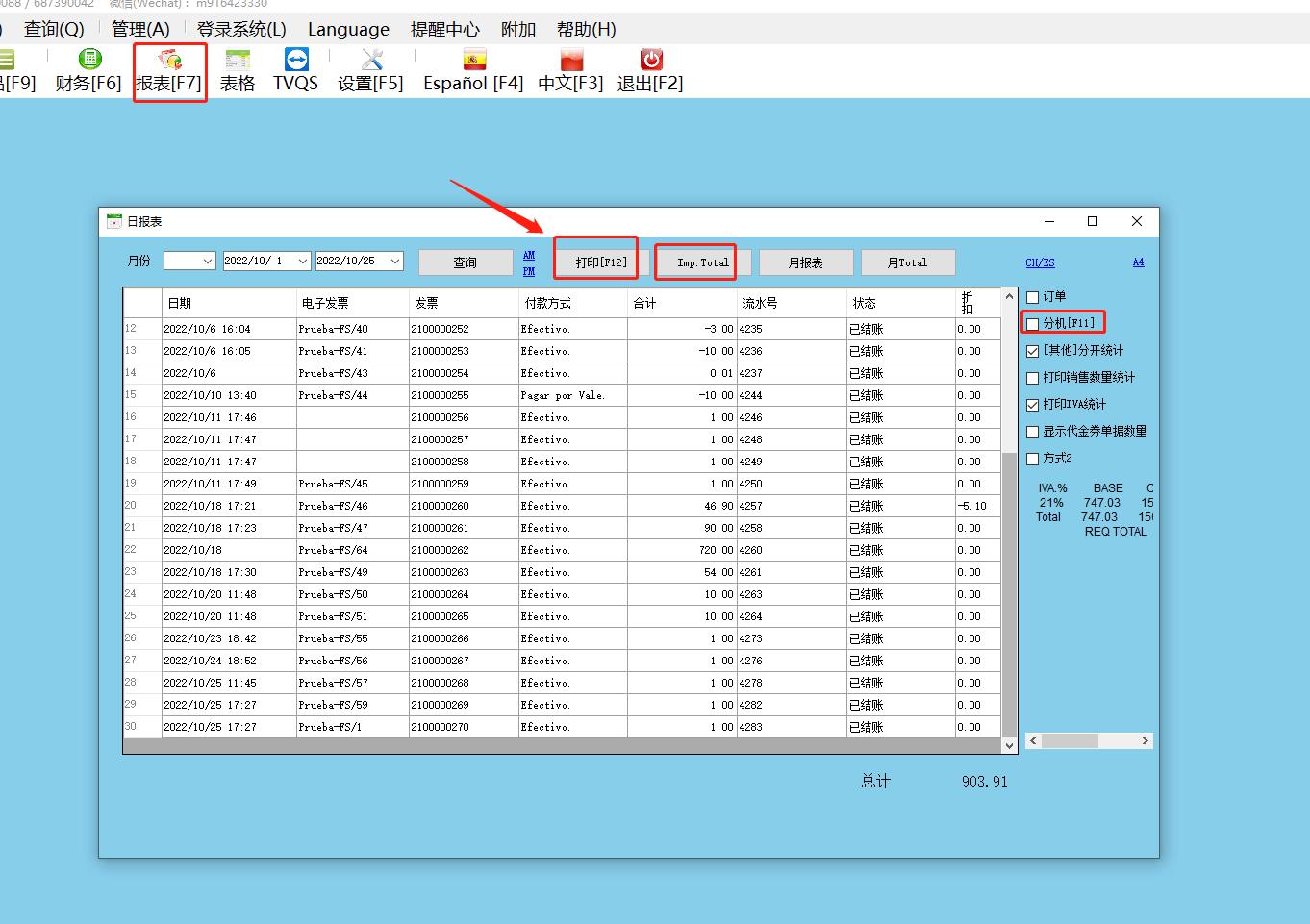Click the 退出[F2] exit power icon

pyautogui.click(x=651, y=60)
